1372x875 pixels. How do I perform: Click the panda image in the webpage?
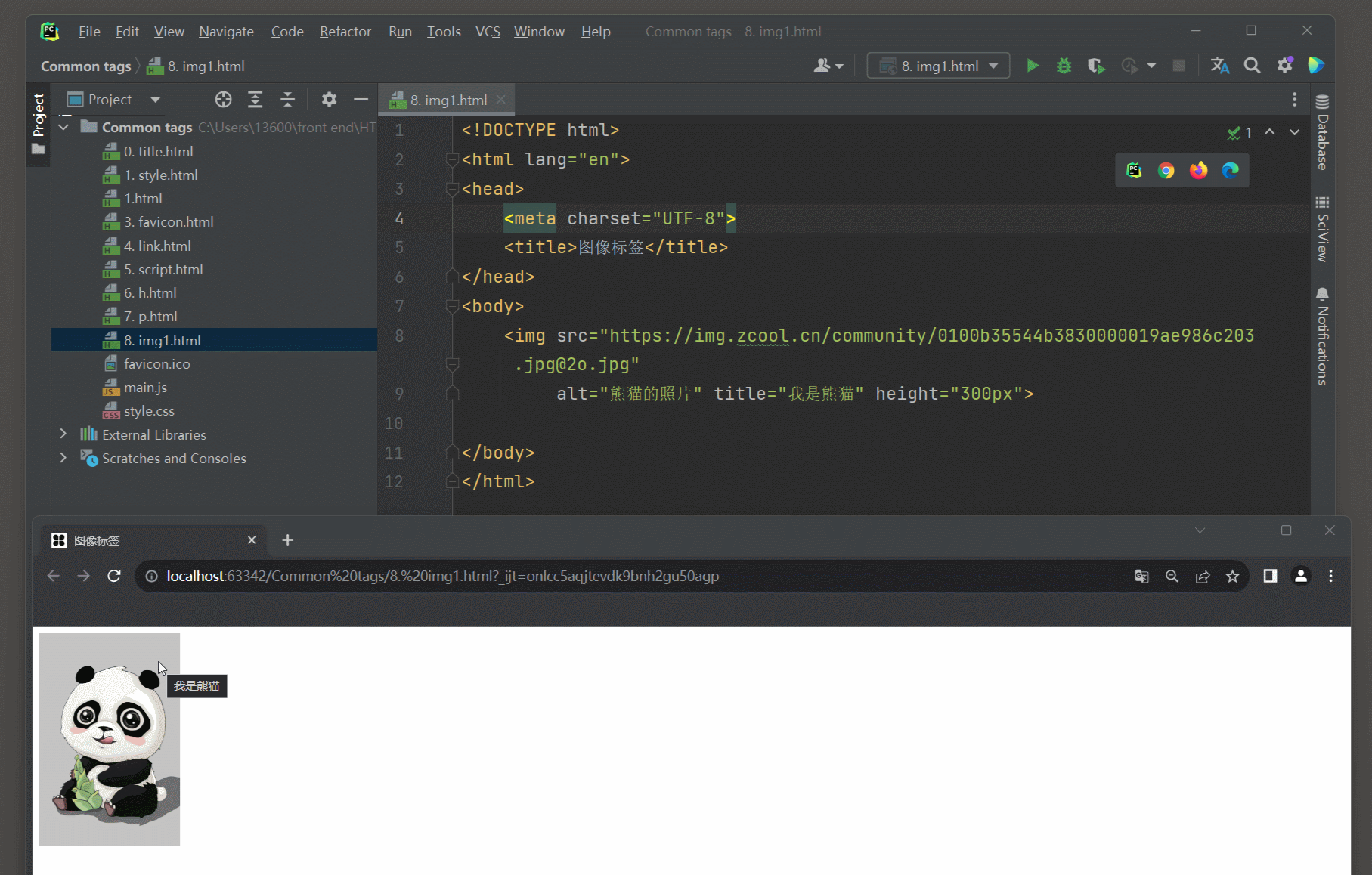coord(110,739)
